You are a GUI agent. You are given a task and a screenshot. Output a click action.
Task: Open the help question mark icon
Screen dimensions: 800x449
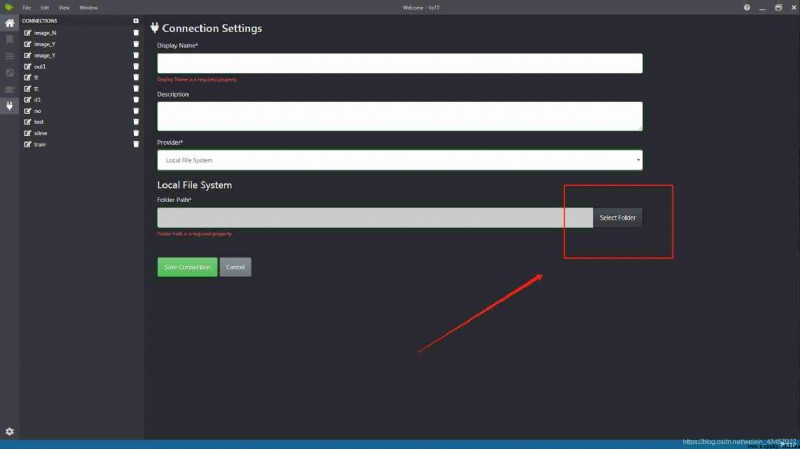pos(746,8)
